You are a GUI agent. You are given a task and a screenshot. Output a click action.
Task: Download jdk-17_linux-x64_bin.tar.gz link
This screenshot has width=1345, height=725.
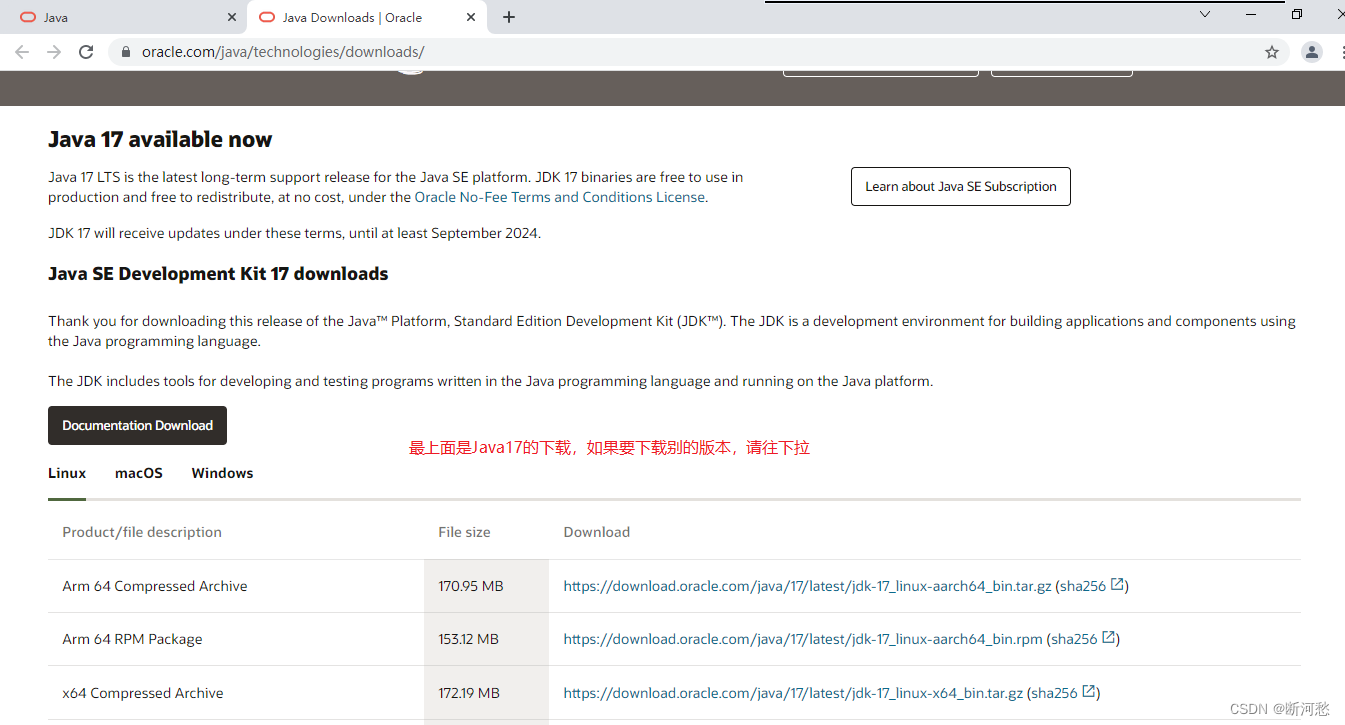click(793, 693)
